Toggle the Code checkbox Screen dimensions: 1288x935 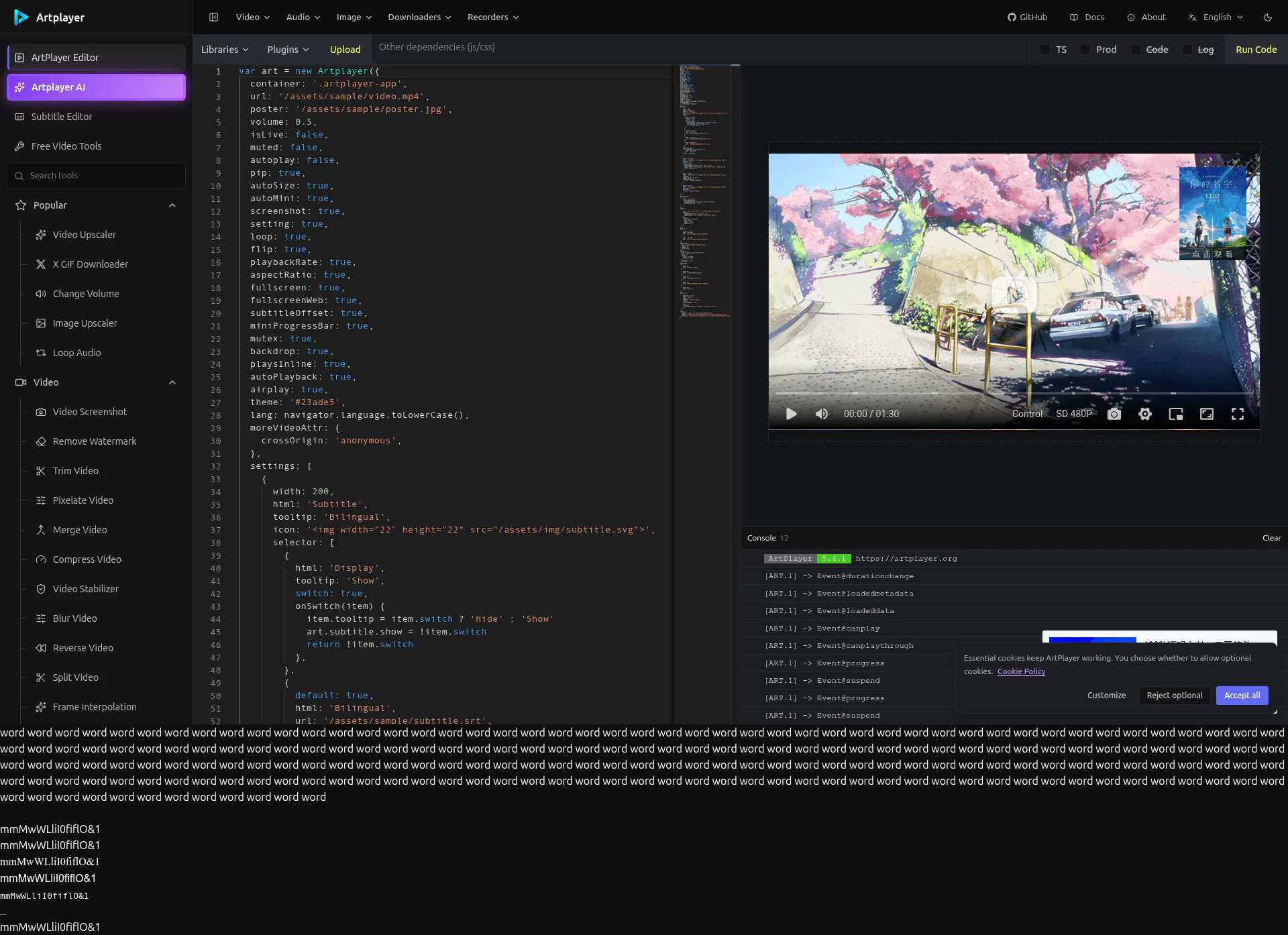pyautogui.click(x=1136, y=50)
